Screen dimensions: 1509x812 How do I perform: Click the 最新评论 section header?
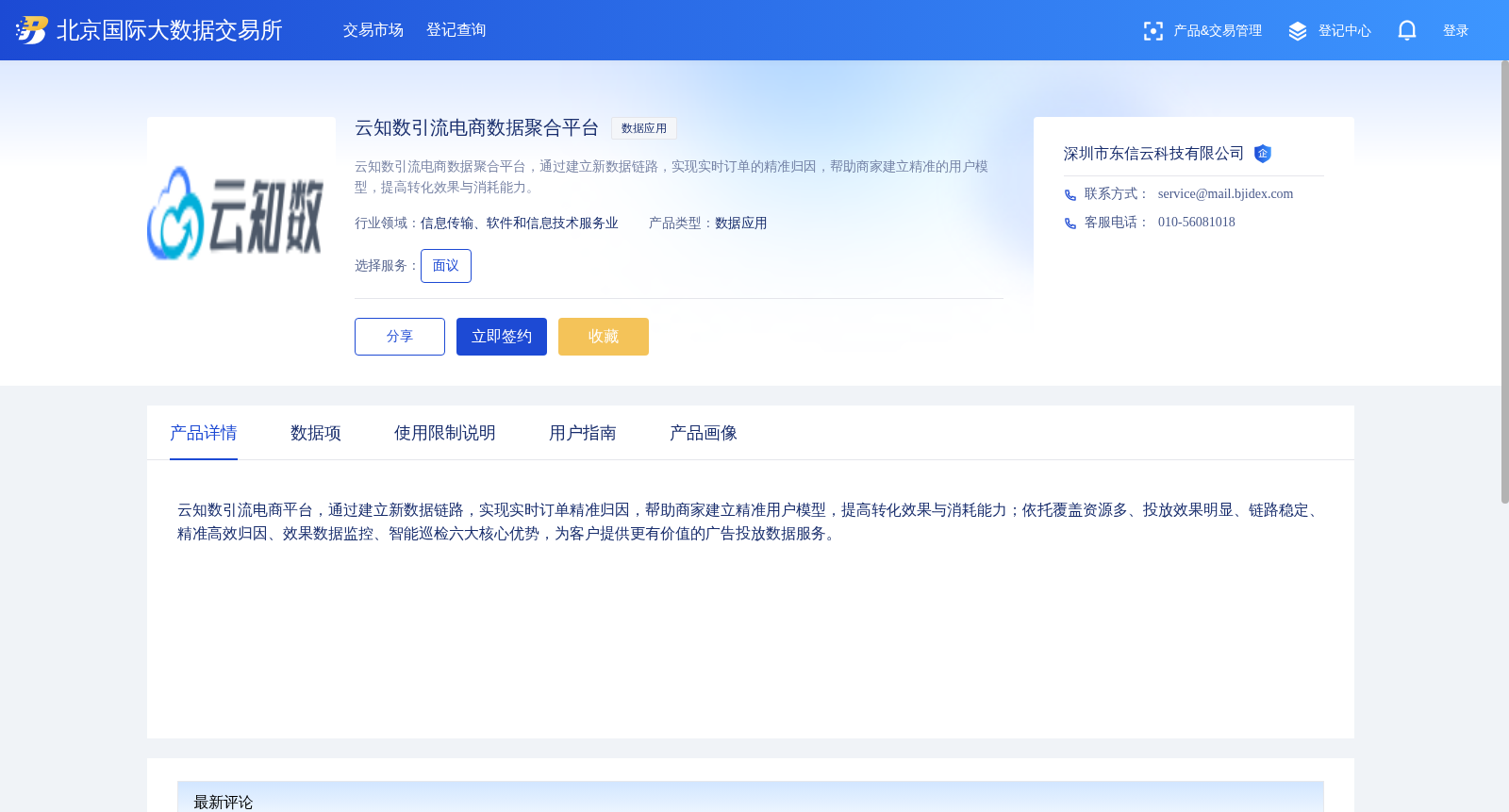[751, 797]
